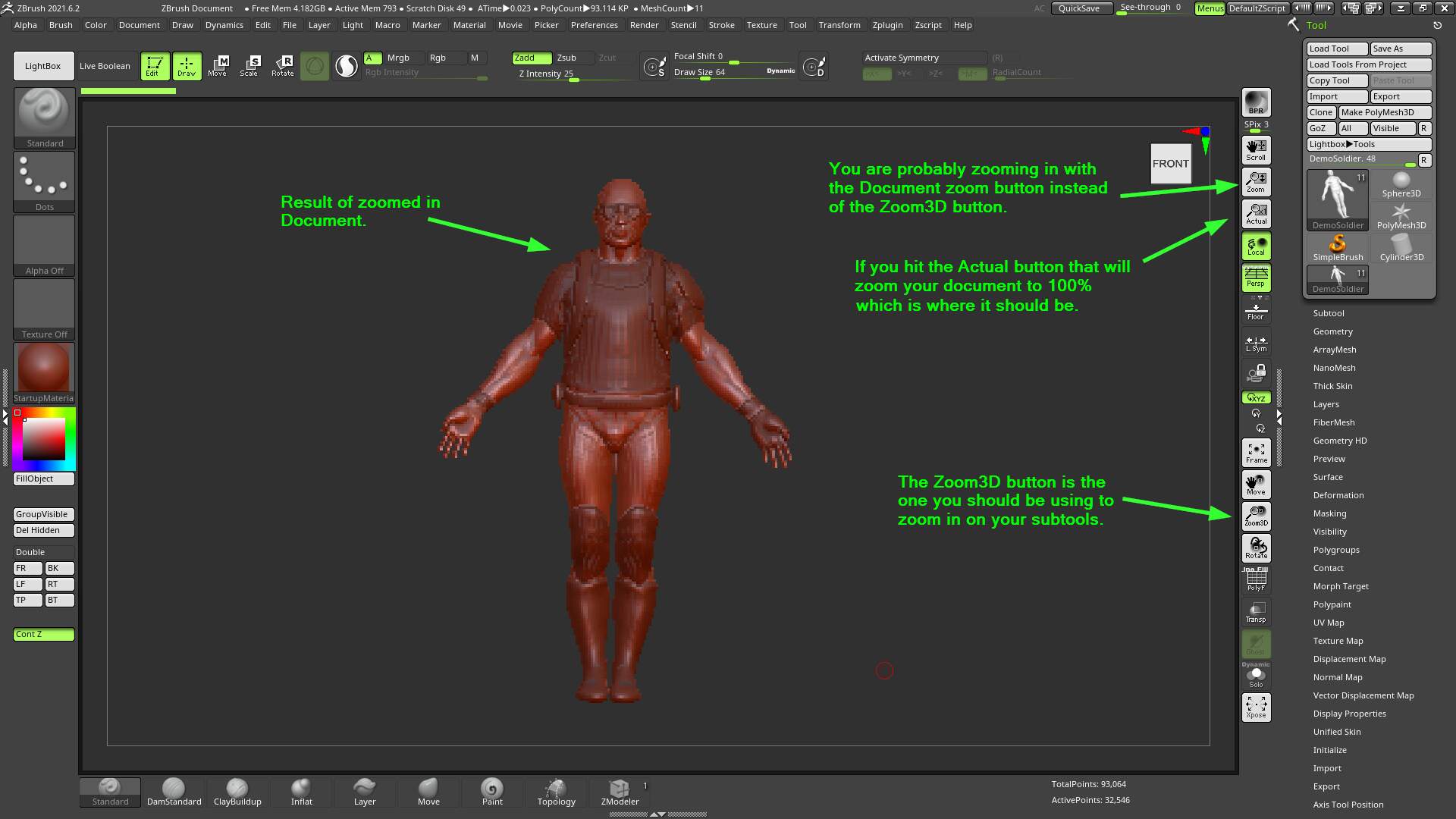Click the Actual document size button
Screen dimensions: 1456x819
coord(1256,214)
